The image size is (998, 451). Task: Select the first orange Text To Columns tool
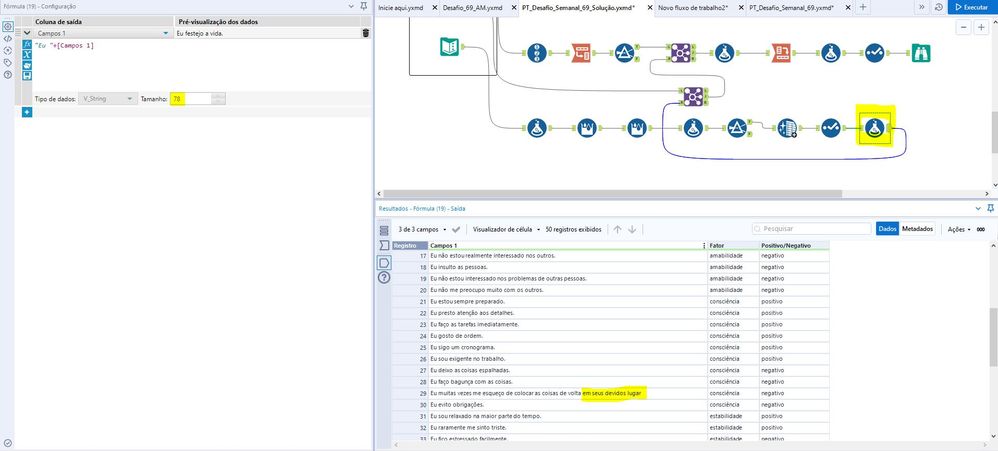pyautogui.click(x=581, y=53)
